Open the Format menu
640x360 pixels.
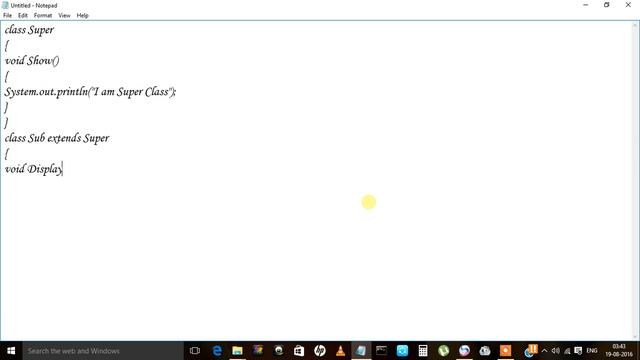[43, 16]
